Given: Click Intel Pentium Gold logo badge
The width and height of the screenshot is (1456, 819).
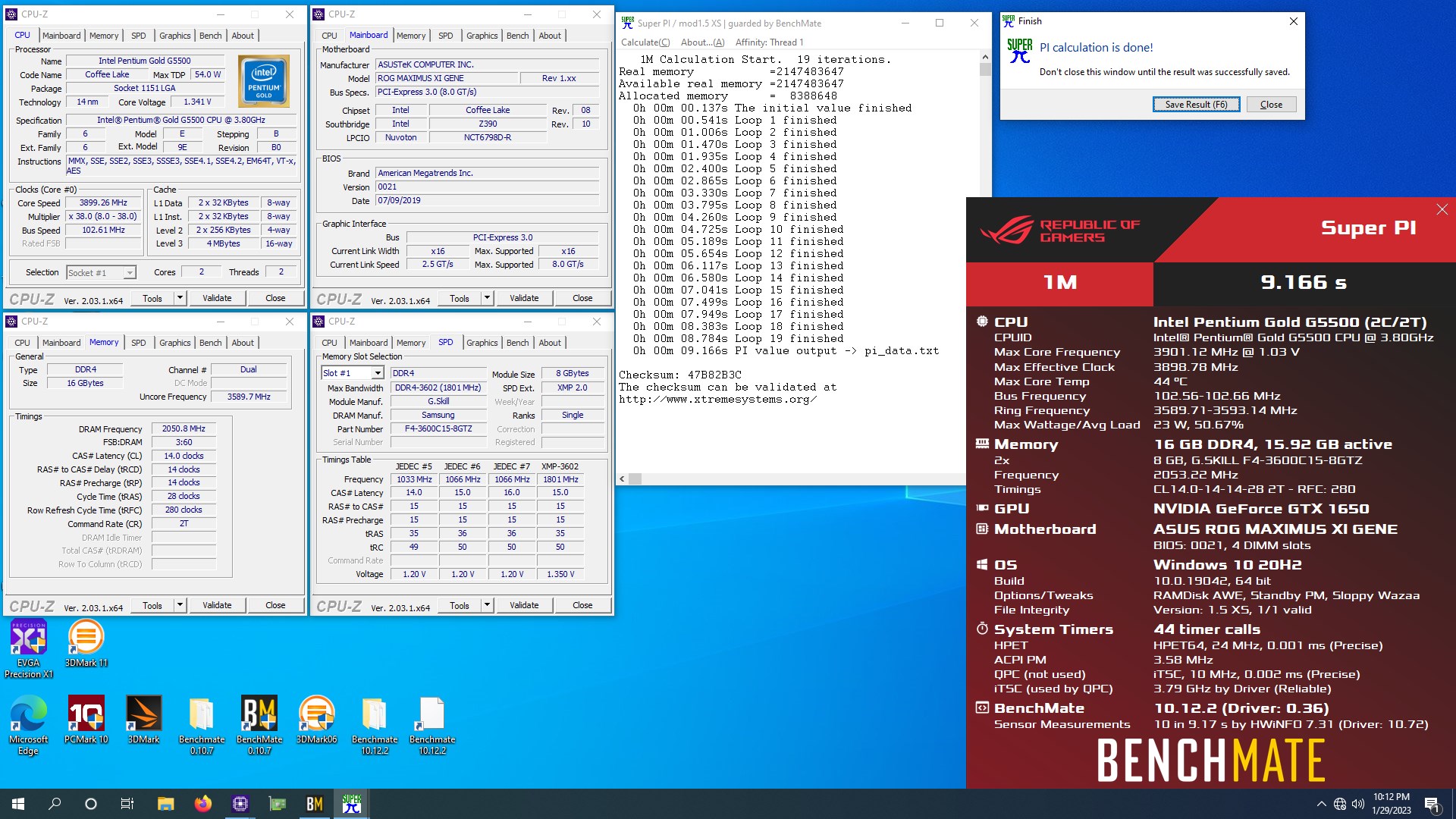Looking at the screenshot, I should [x=263, y=81].
